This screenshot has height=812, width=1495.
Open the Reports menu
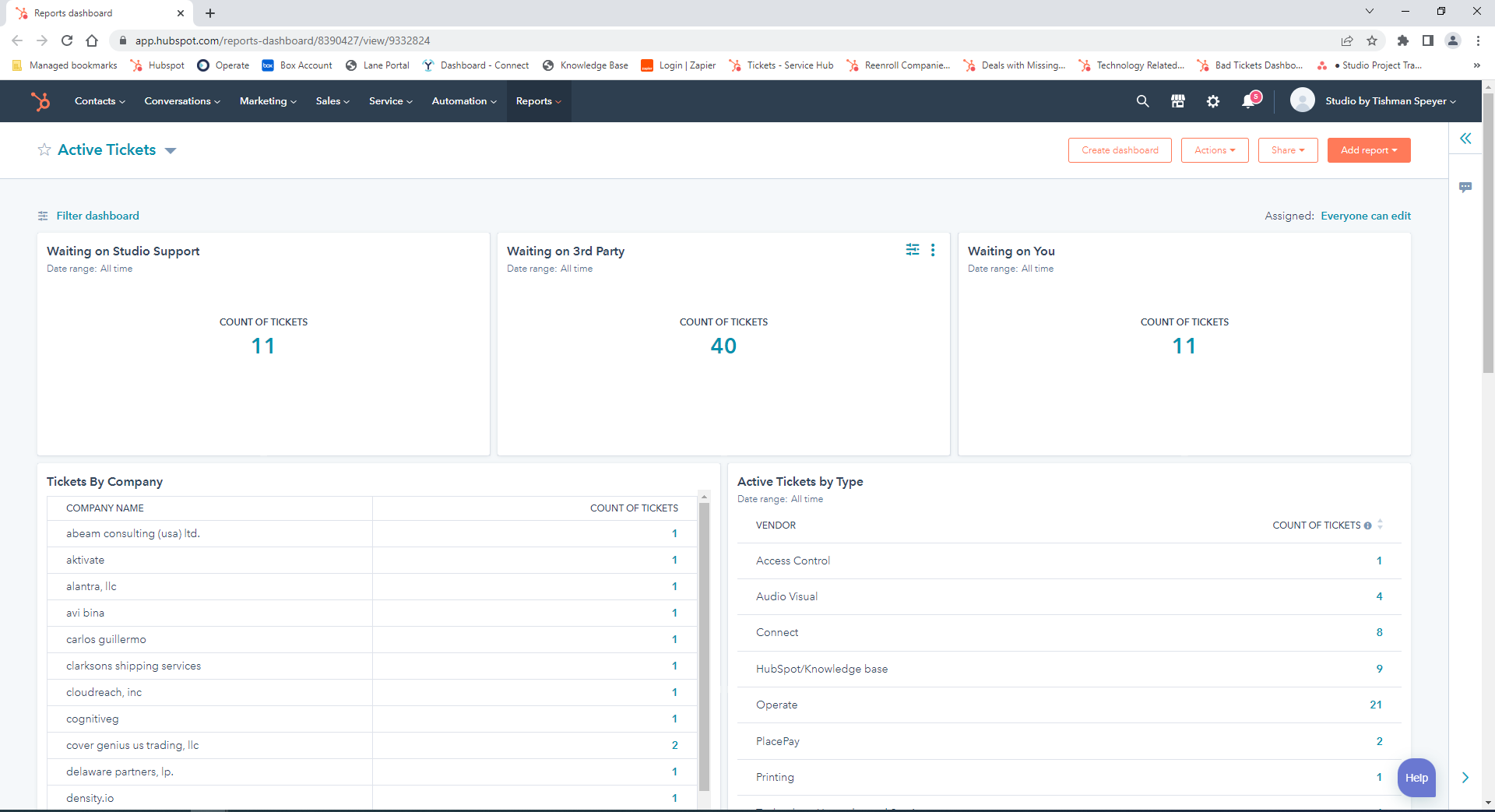pyautogui.click(x=538, y=101)
